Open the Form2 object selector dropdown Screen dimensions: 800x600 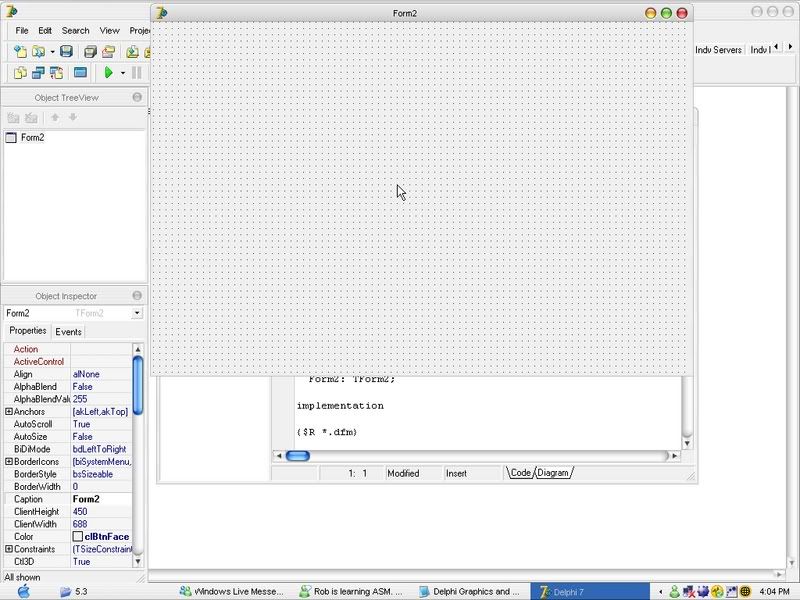click(x=136, y=313)
